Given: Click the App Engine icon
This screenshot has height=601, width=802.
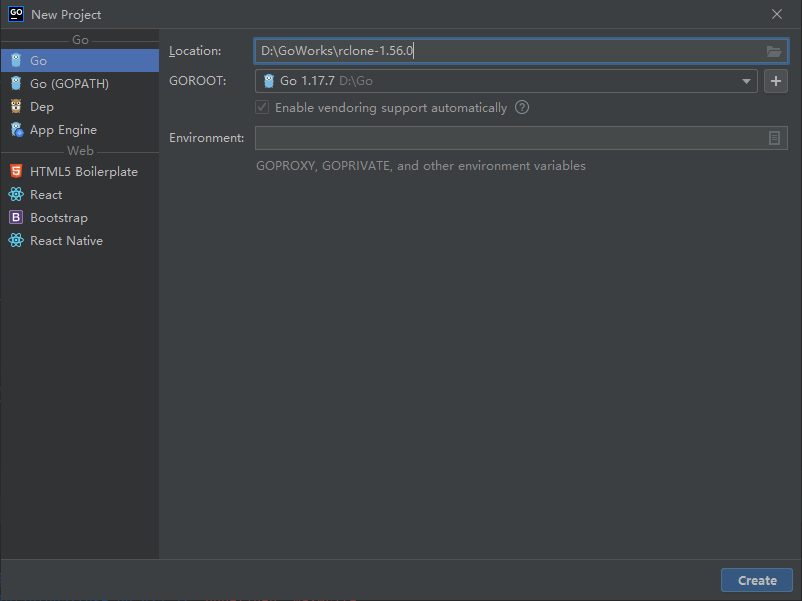Looking at the screenshot, I should 17,130.
